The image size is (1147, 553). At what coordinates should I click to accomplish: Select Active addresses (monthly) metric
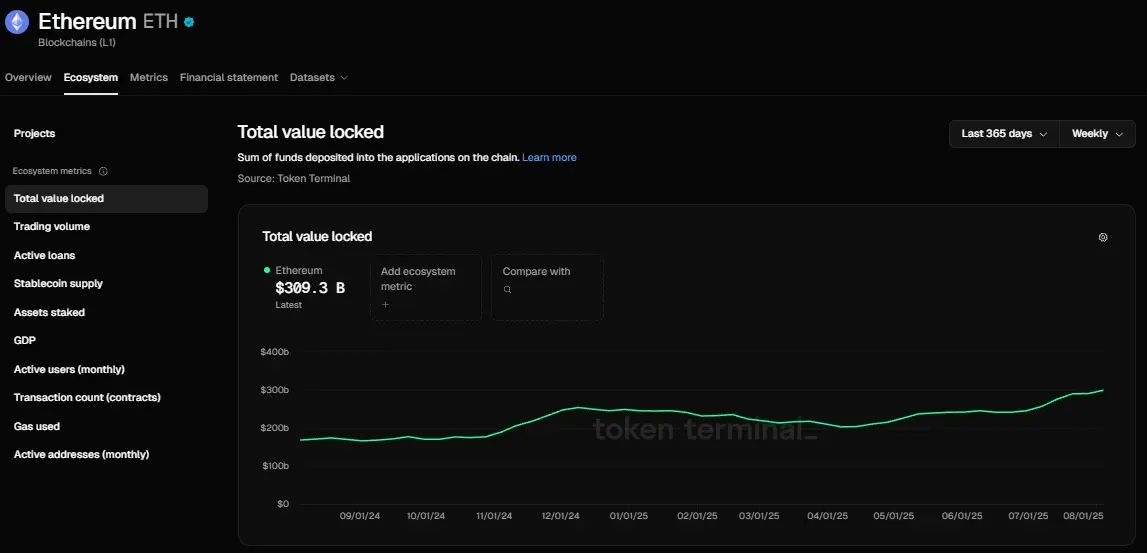(x=81, y=454)
